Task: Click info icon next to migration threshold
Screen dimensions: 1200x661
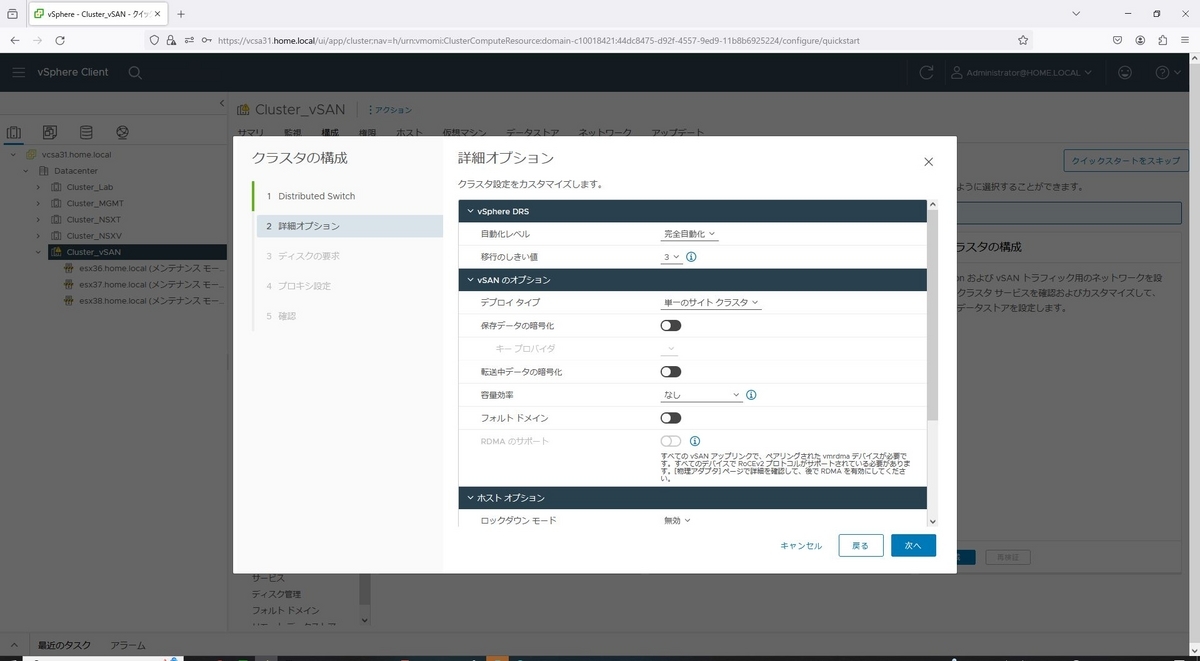Action: pos(691,257)
